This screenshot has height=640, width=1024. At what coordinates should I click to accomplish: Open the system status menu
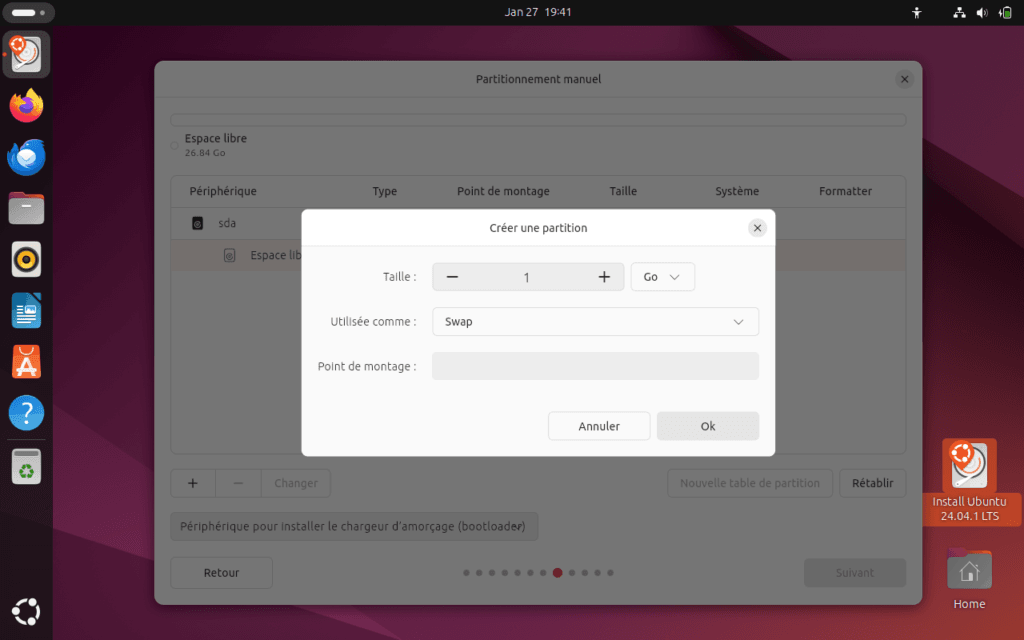click(x=981, y=13)
